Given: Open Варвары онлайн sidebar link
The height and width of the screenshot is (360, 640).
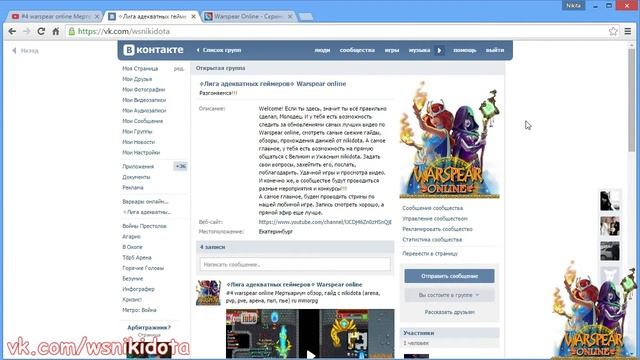Looking at the screenshot, I should pyautogui.click(x=145, y=202).
